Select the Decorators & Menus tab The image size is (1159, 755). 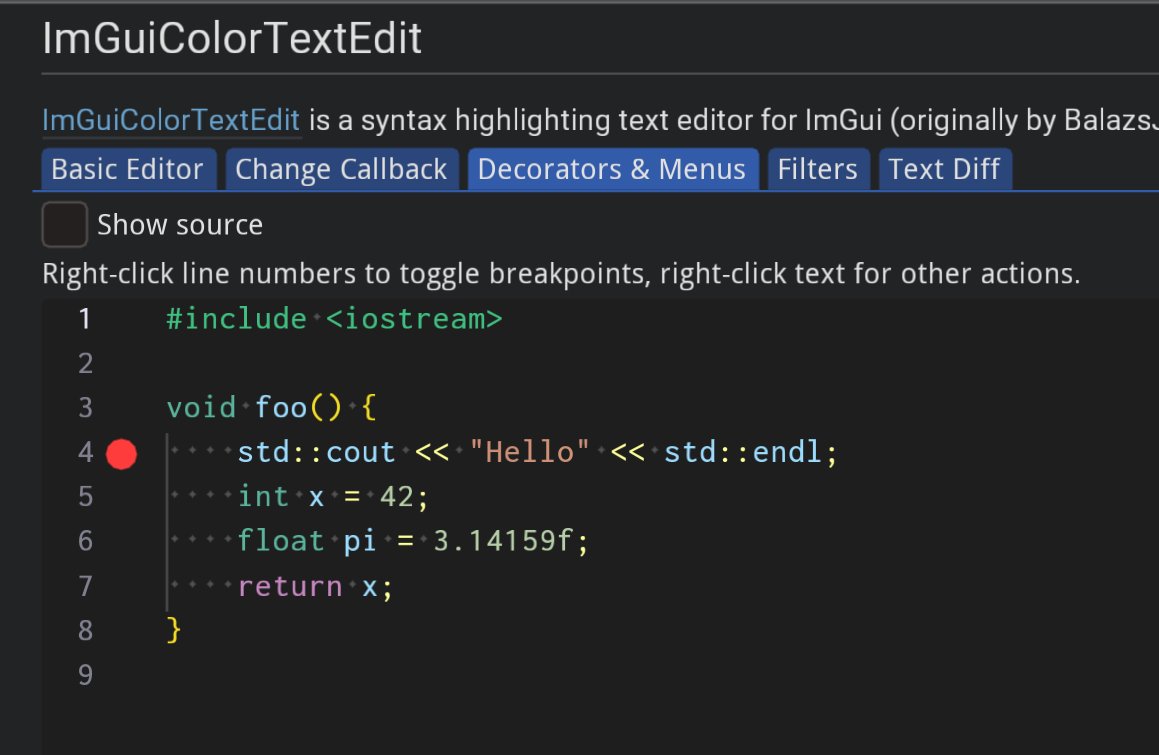point(612,169)
